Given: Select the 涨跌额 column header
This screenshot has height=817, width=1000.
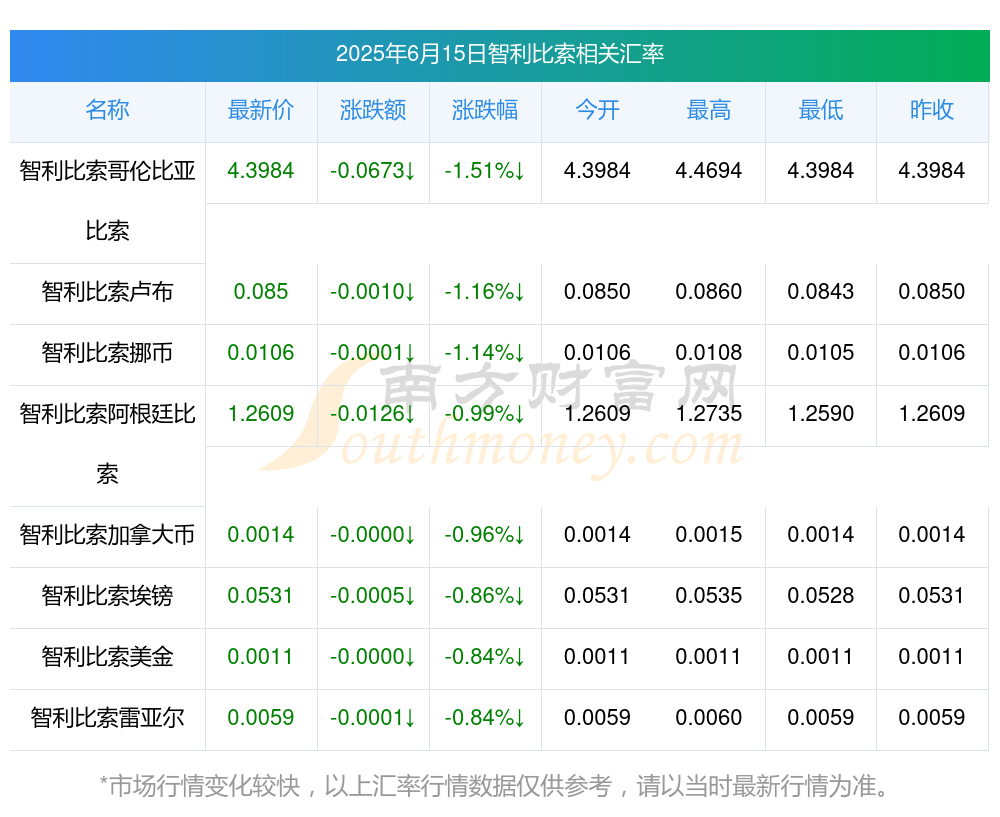Looking at the screenshot, I should (373, 110).
